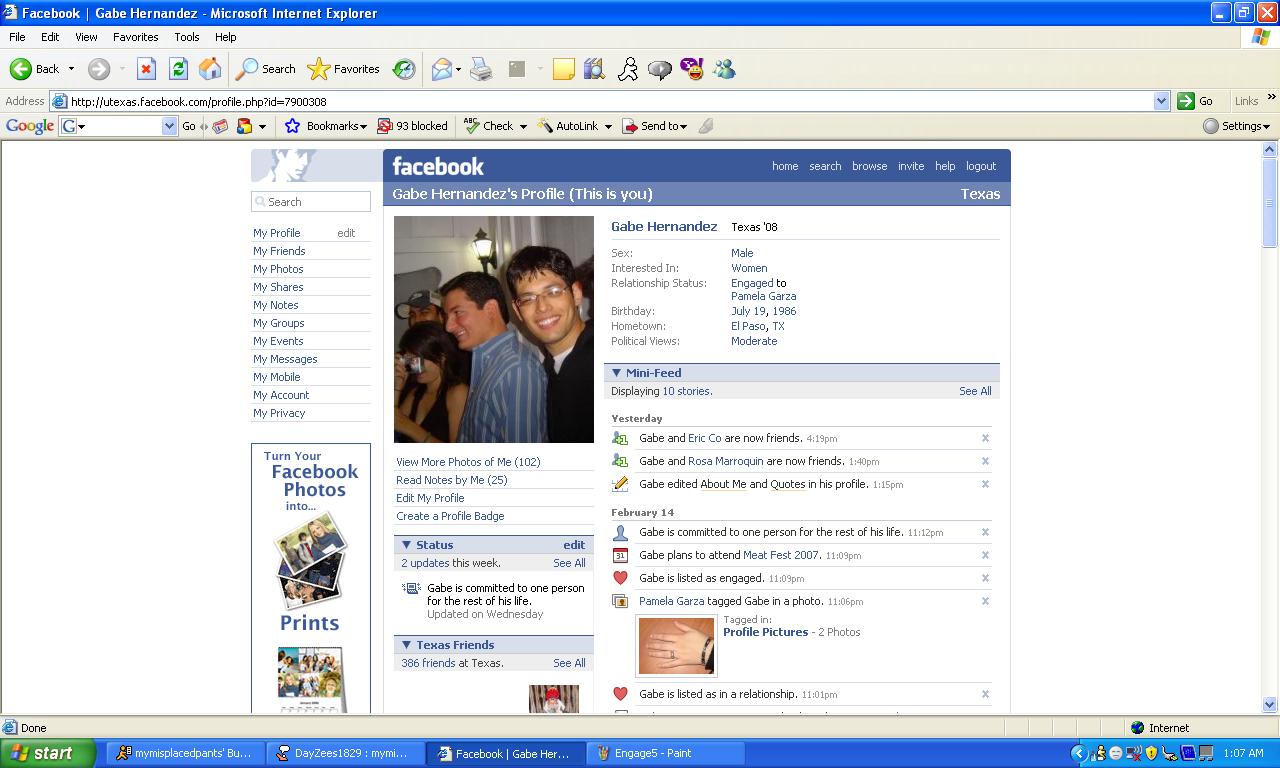1280x768 pixels.
Task: Remove the Eric Co friendship story
Action: click(x=985, y=438)
